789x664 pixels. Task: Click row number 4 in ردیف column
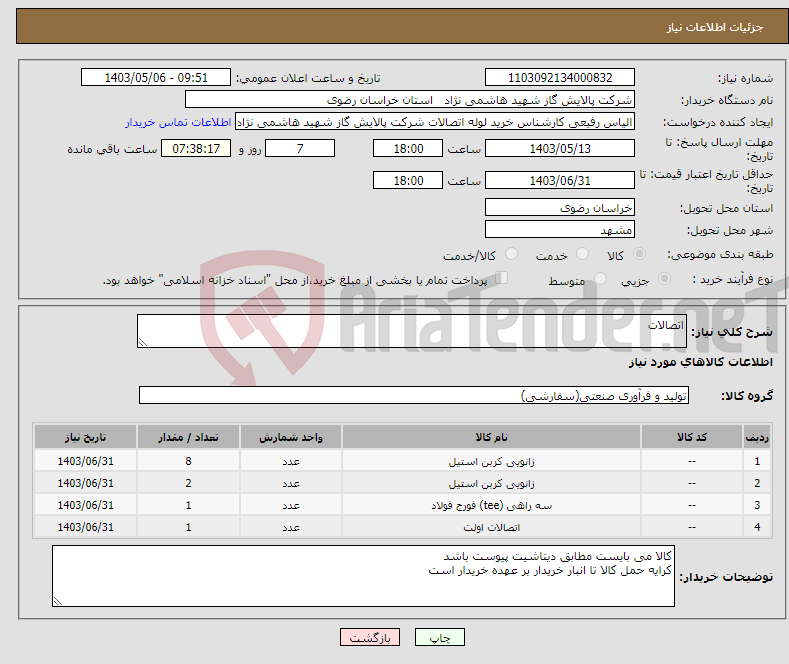(757, 528)
